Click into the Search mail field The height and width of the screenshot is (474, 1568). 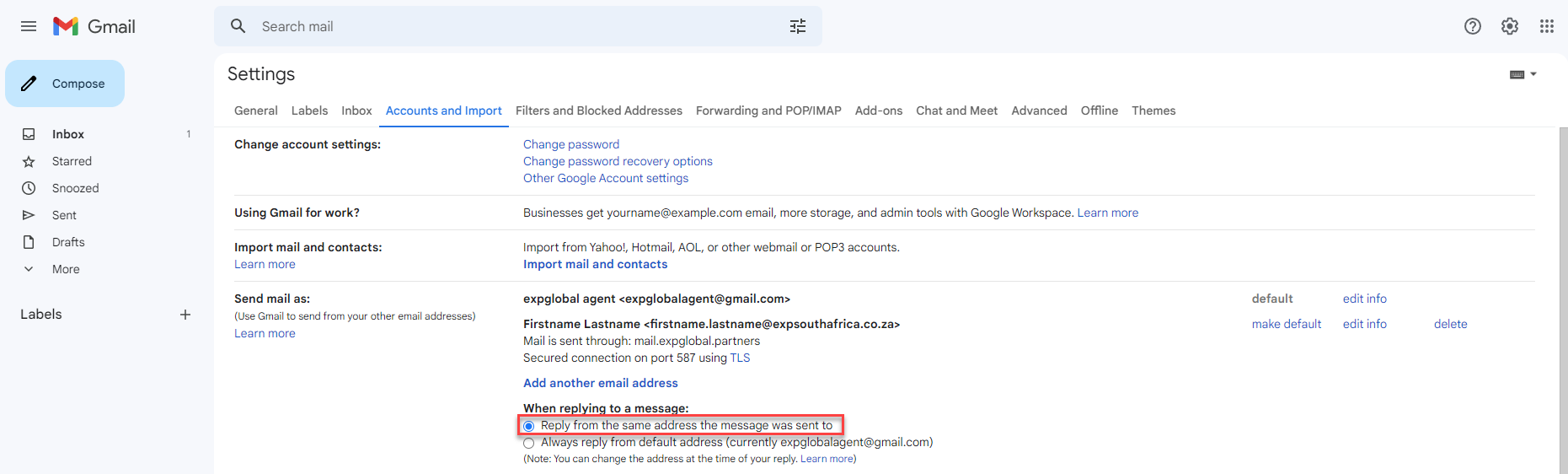[506, 26]
